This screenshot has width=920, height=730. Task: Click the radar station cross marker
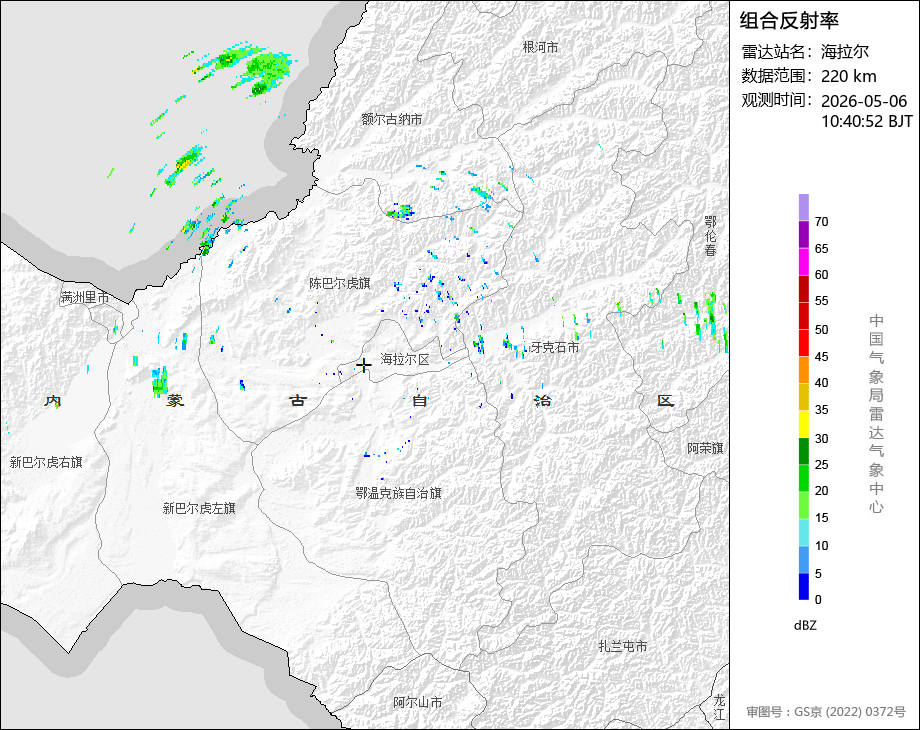pyautogui.click(x=364, y=366)
